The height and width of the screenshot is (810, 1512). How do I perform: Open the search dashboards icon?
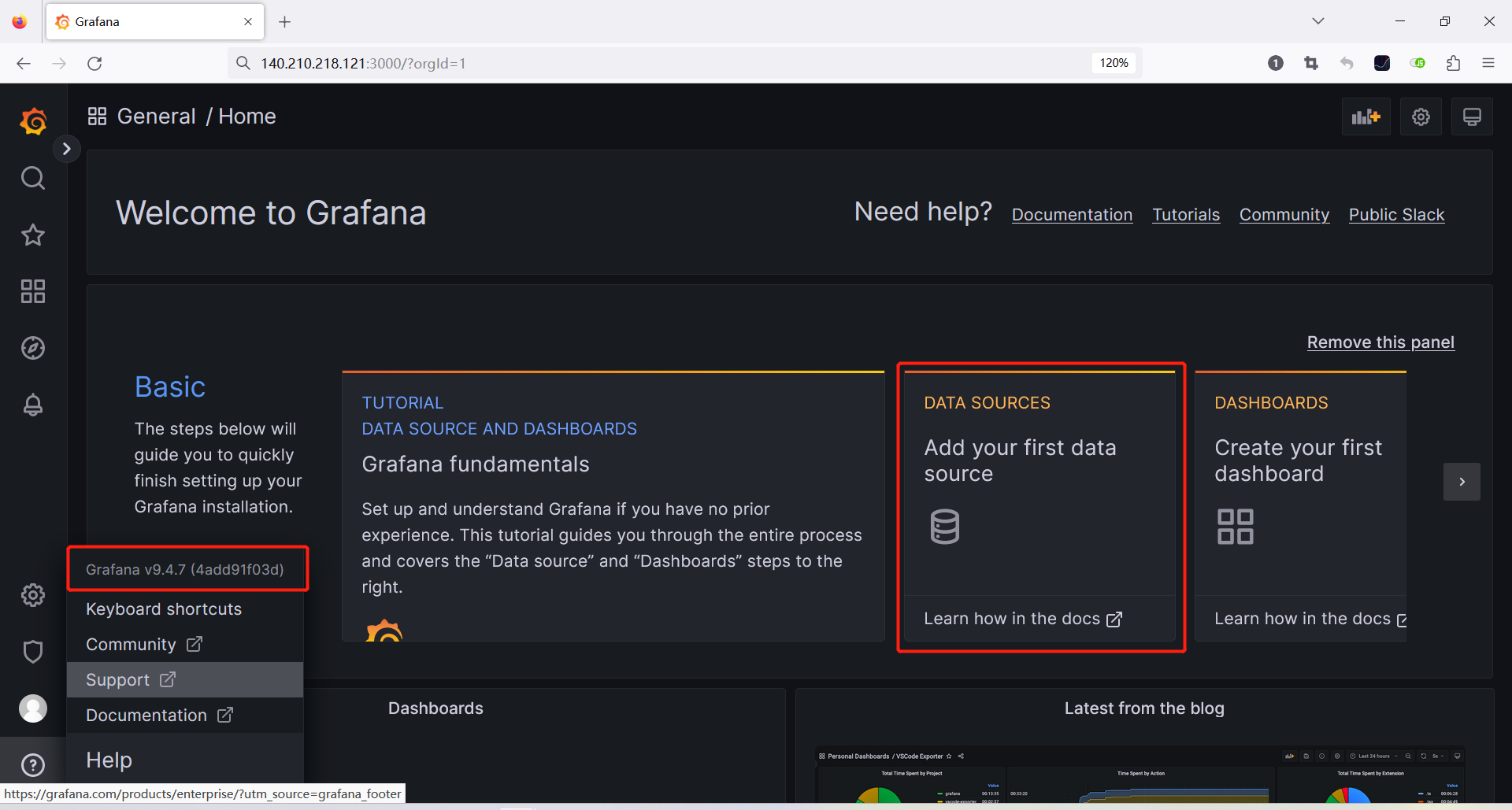[33, 178]
